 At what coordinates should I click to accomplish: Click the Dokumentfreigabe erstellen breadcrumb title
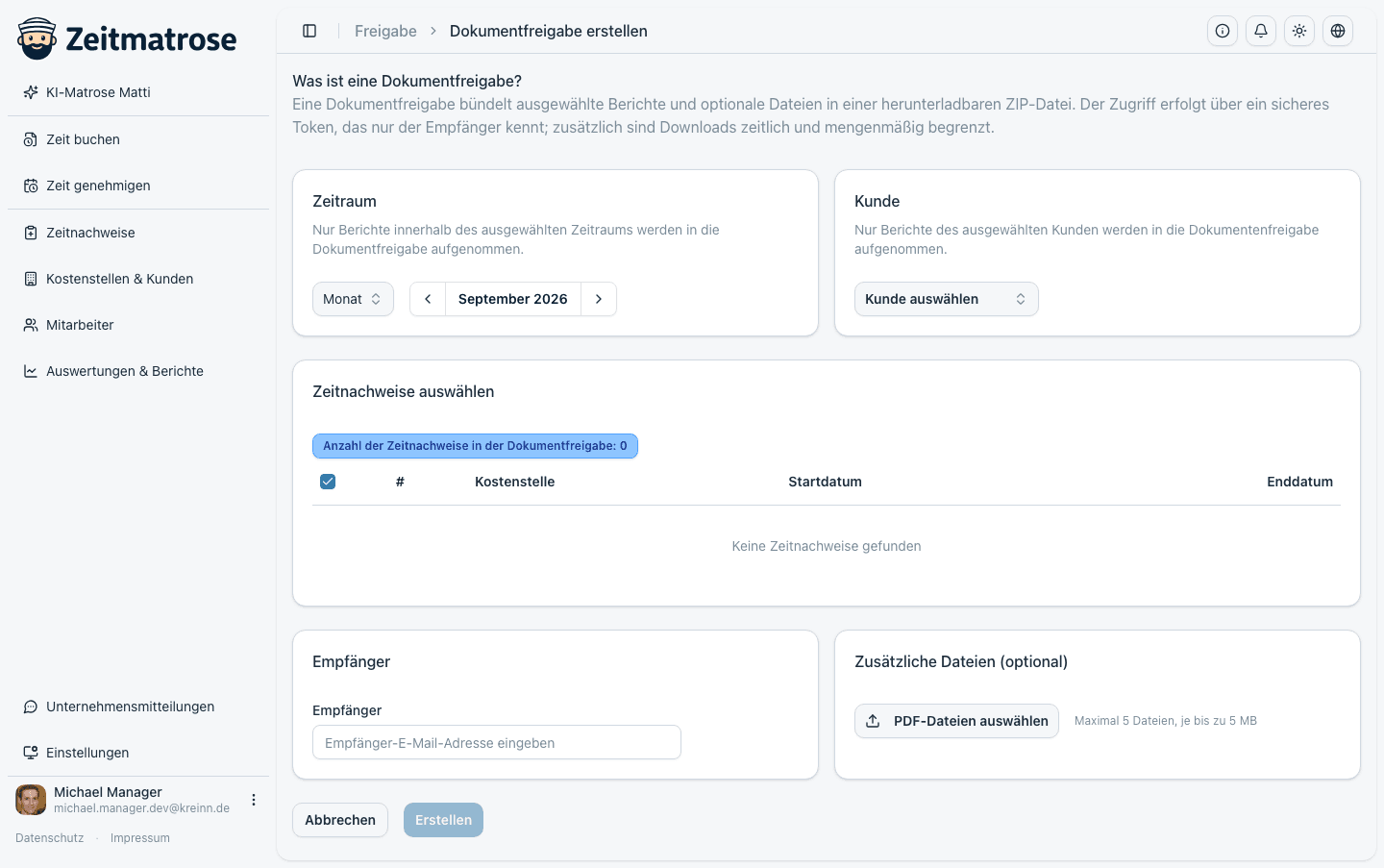(549, 31)
